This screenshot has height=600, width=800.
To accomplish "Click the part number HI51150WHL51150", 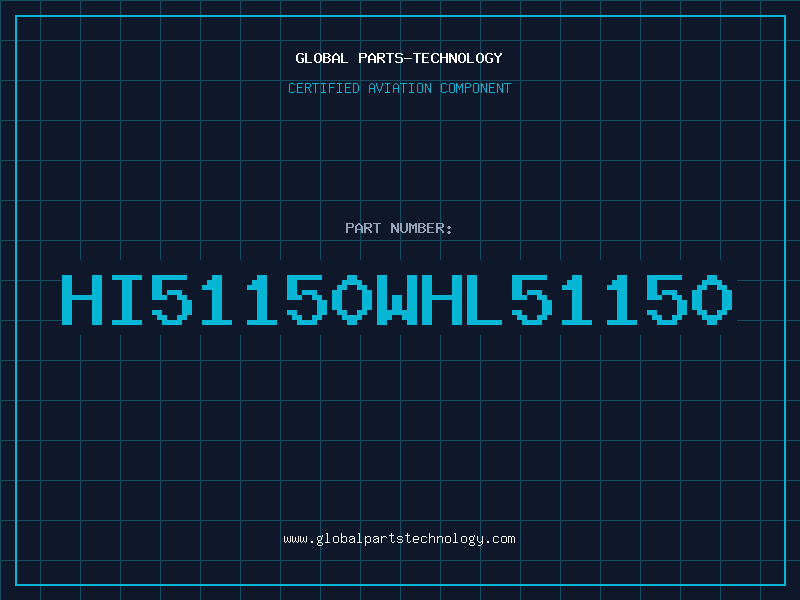I will (397, 299).
